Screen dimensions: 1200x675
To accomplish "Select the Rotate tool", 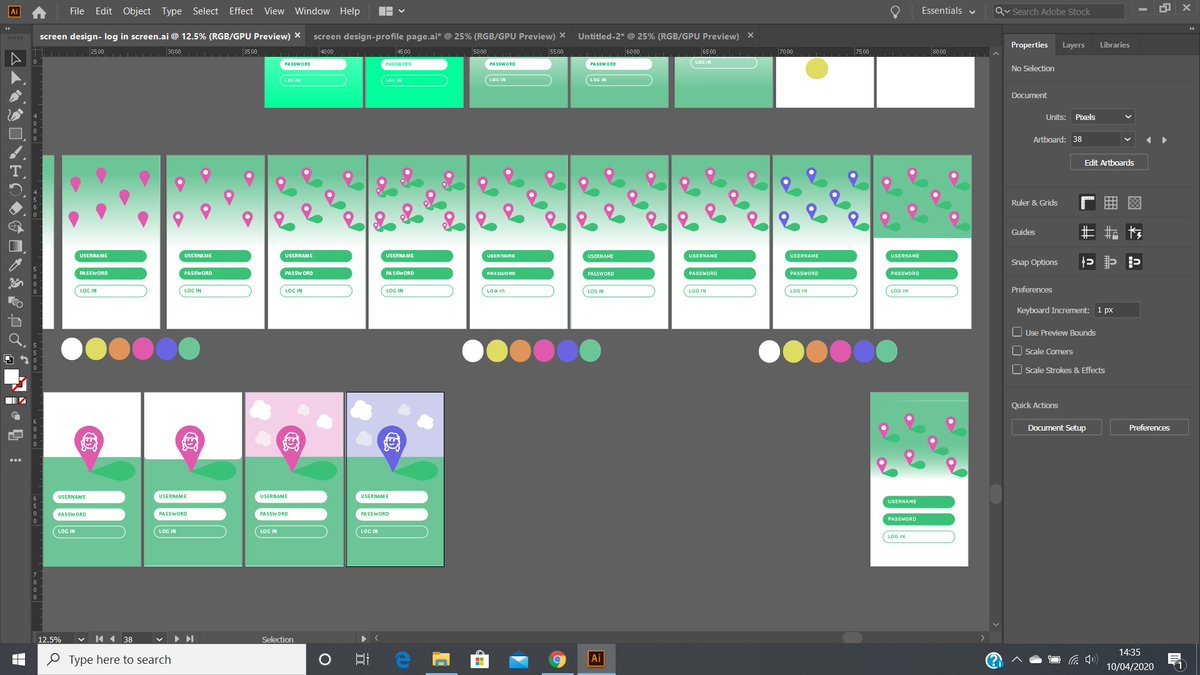I will pos(16,190).
